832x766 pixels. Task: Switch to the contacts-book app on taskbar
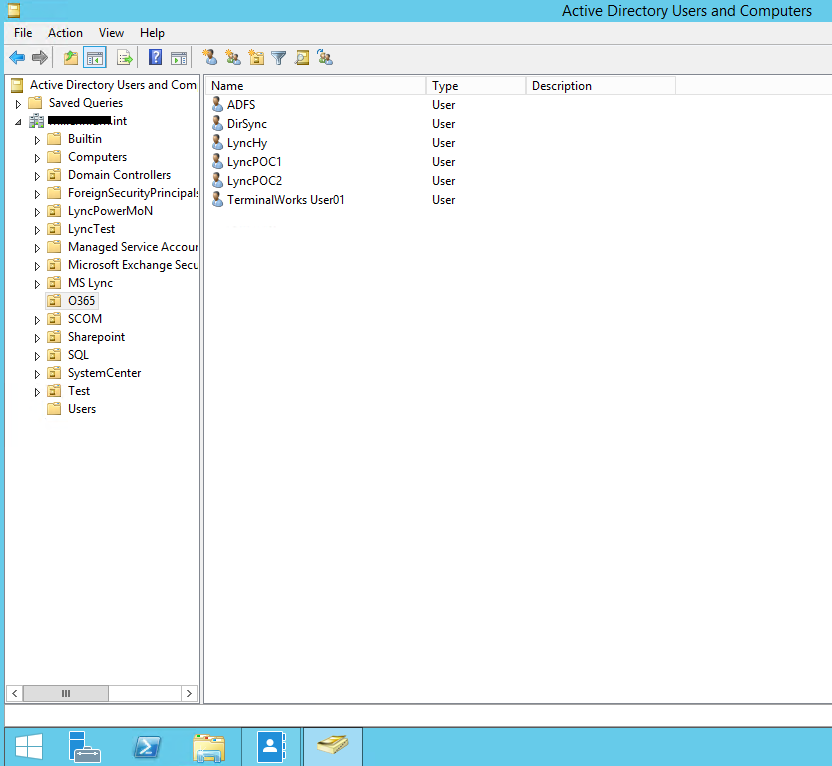pyautogui.click(x=271, y=747)
